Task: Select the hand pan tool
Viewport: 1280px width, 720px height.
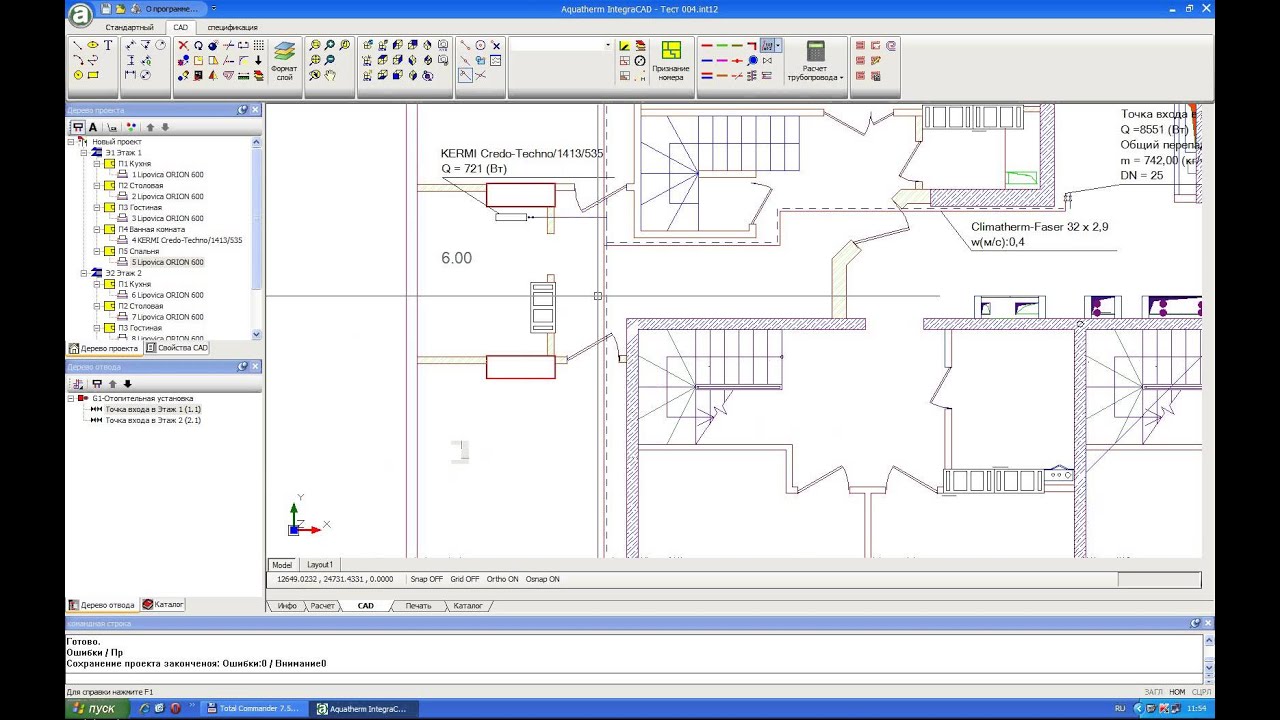Action: tap(330, 75)
